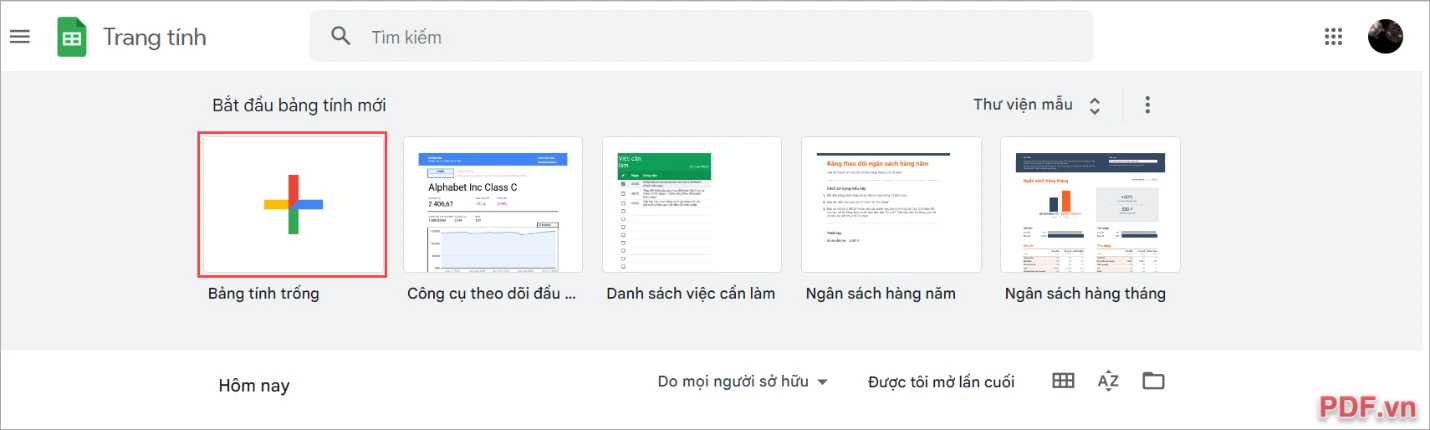Open the template section three-dot menu
The image size is (1430, 430).
coord(1148,105)
